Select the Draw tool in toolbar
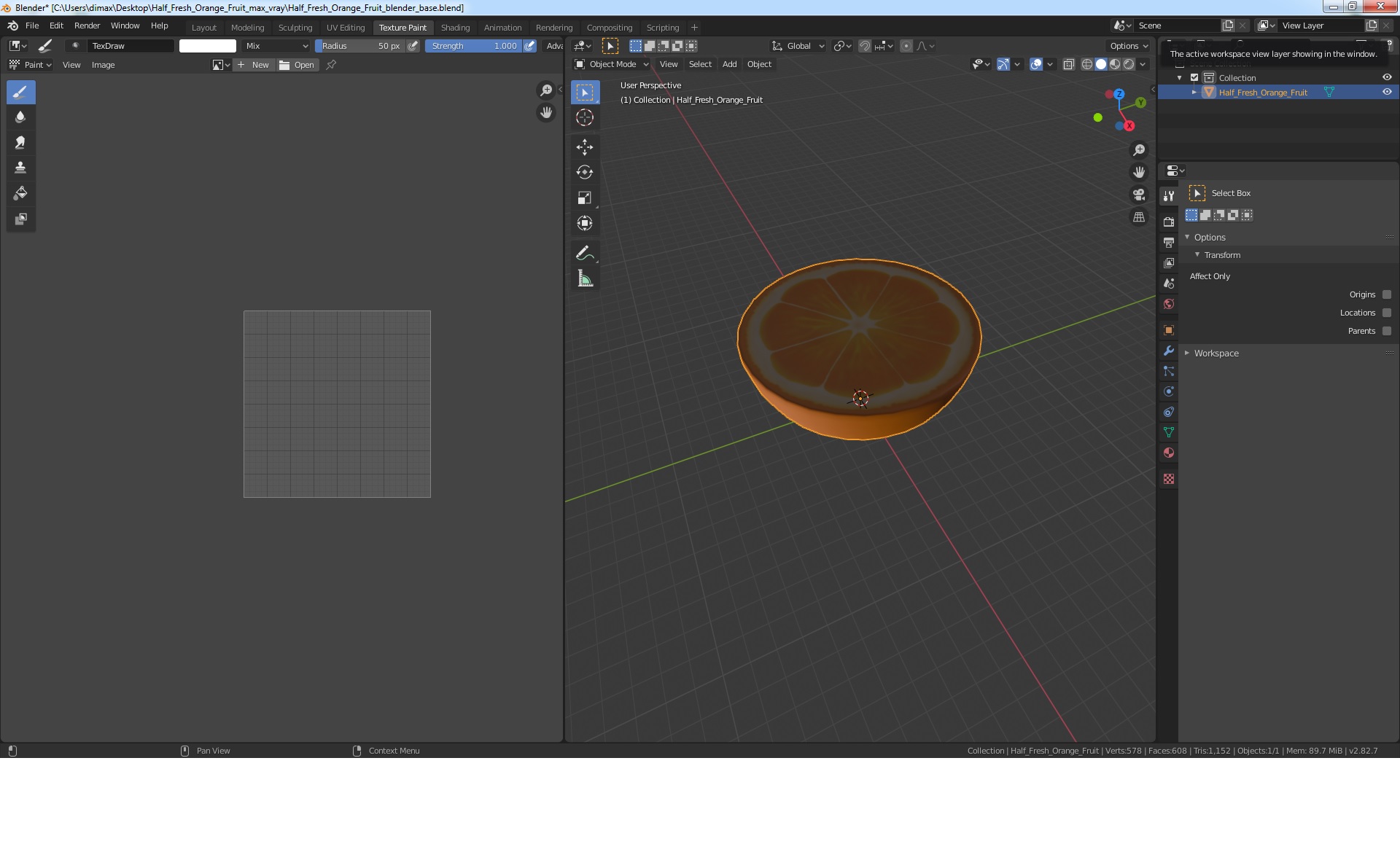 pyautogui.click(x=19, y=92)
